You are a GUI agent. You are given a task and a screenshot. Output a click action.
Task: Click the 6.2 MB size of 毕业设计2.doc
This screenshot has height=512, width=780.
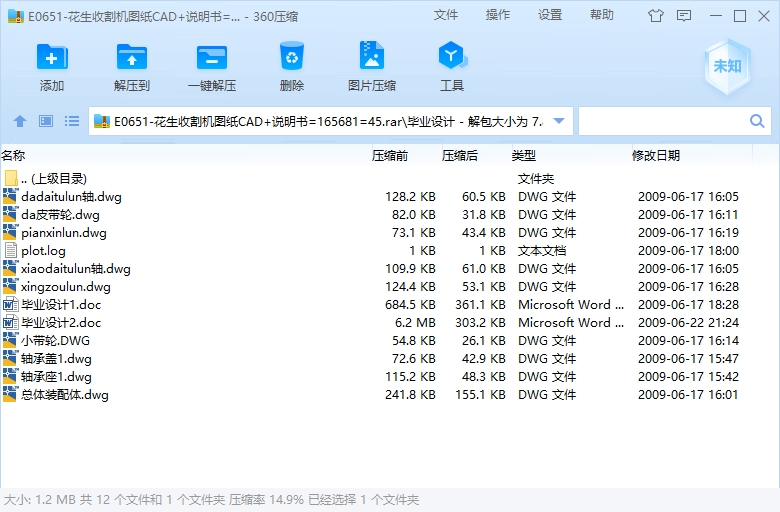coord(415,322)
